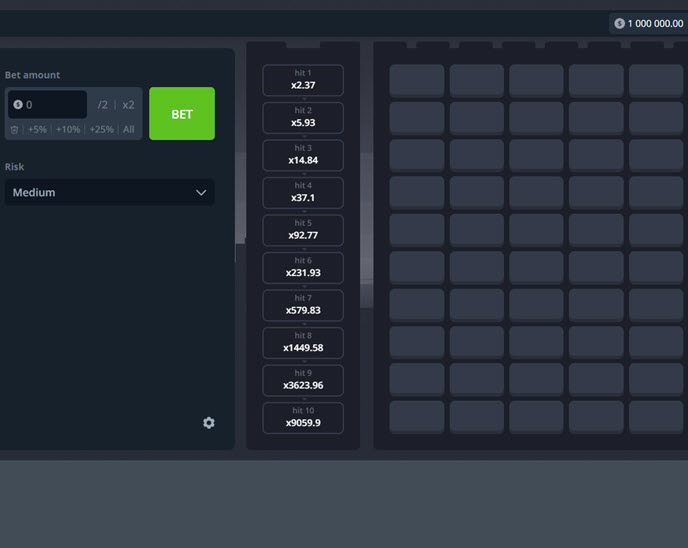Bet entire balance with All
Screen dimensions: 688x548
[129, 129]
